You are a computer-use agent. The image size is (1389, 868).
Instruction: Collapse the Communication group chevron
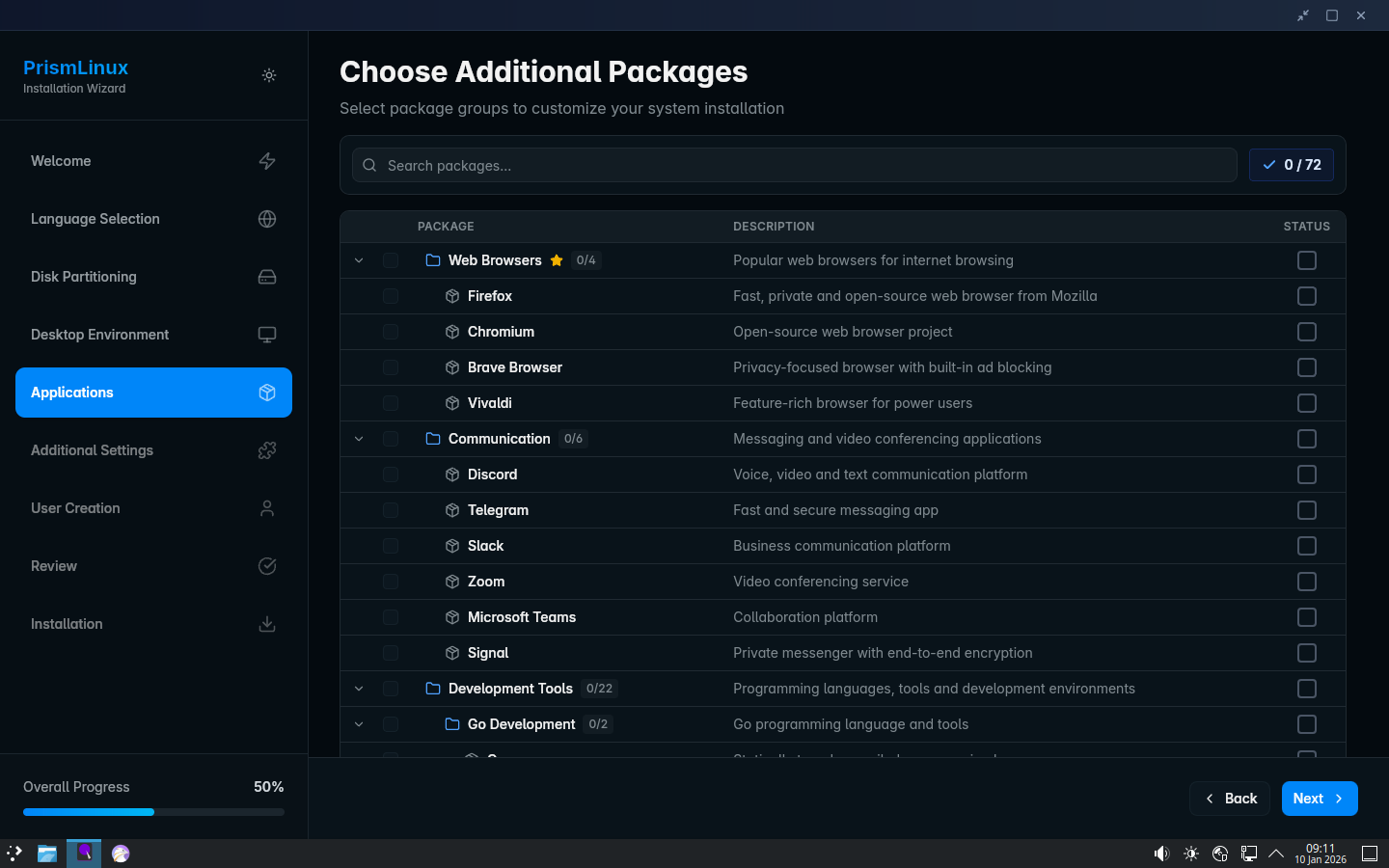click(359, 439)
